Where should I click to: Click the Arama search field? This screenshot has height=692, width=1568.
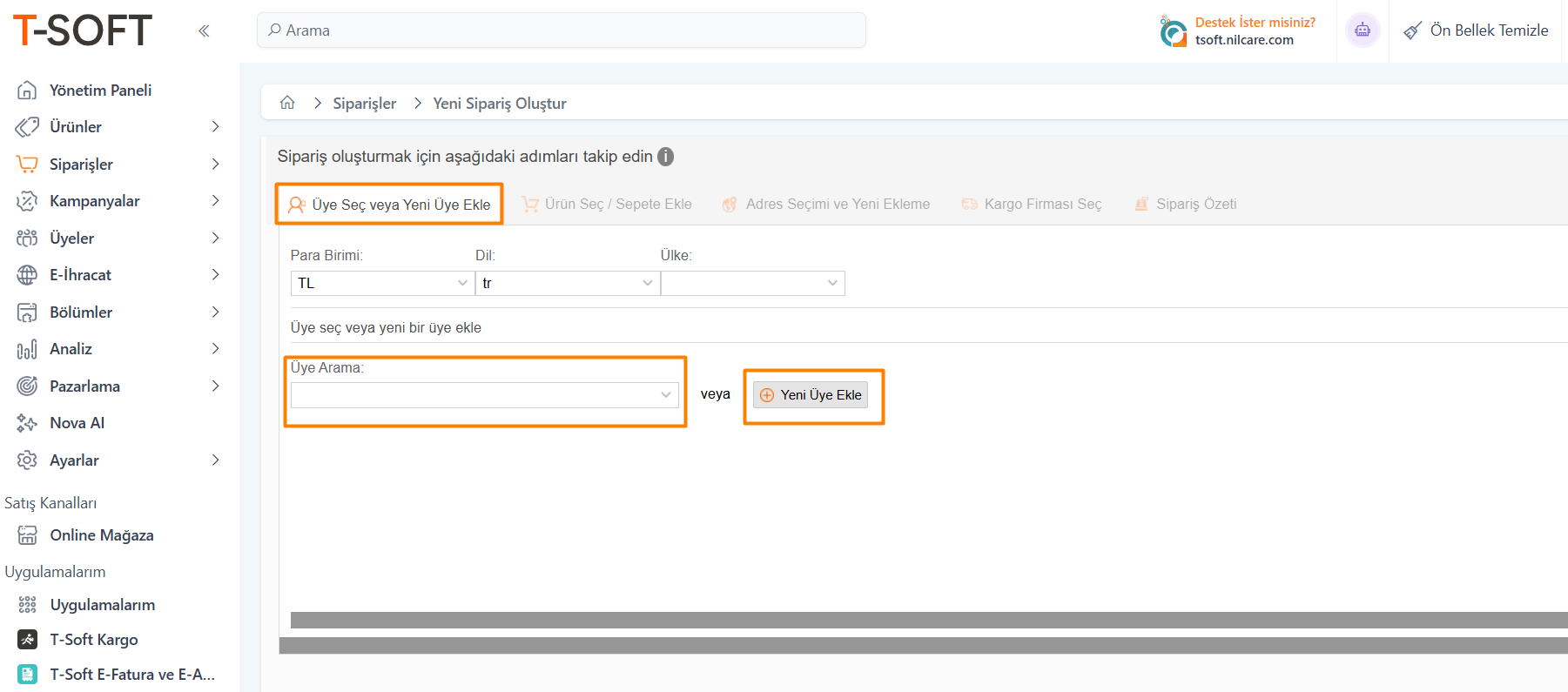pyautogui.click(x=562, y=30)
